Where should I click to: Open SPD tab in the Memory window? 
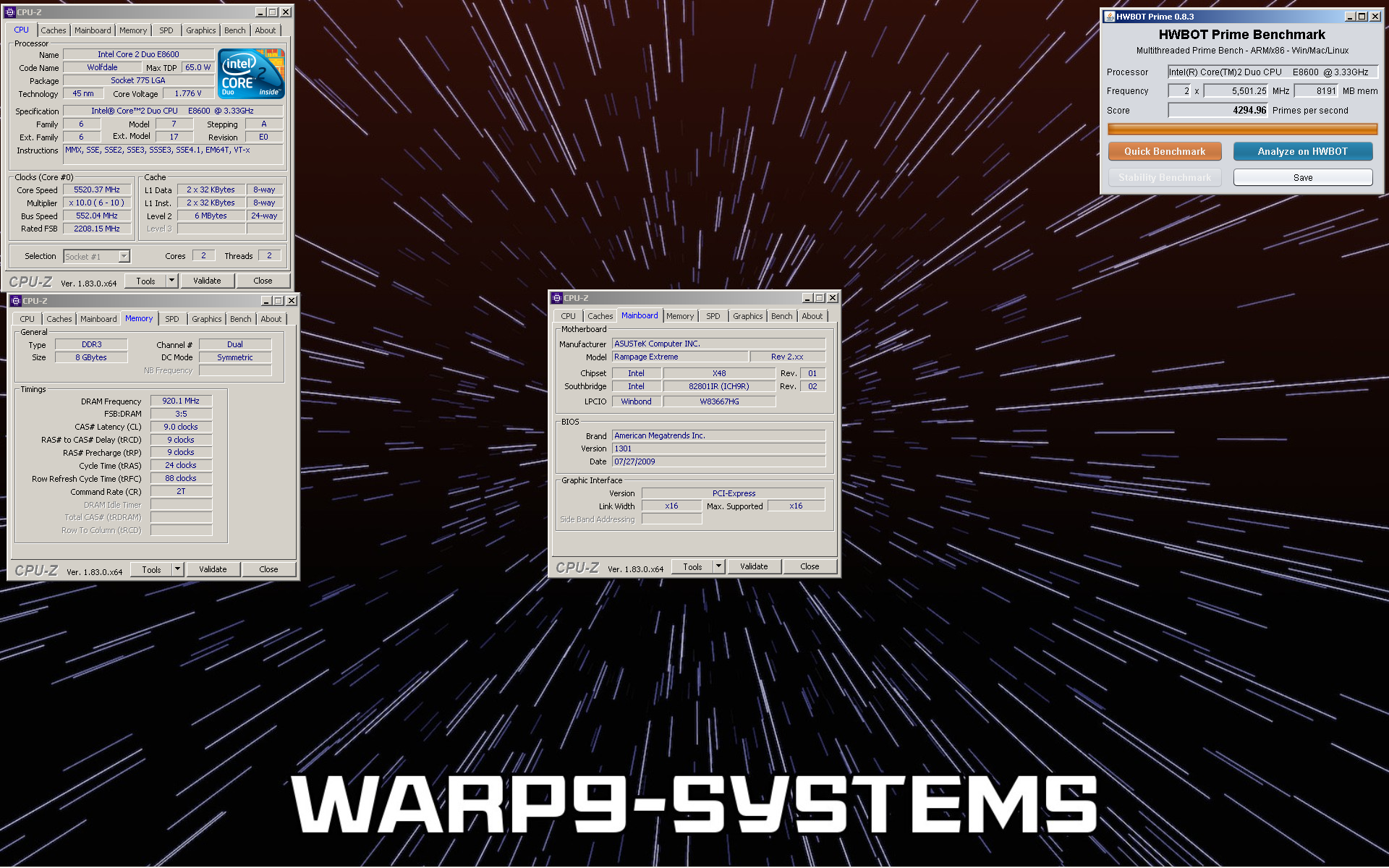click(172, 319)
